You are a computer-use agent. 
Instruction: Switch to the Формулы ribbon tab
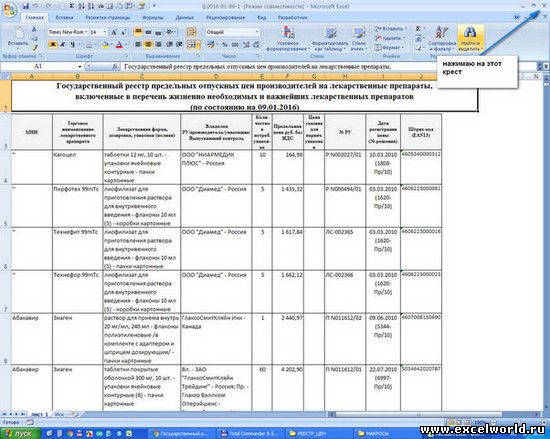coord(153,17)
